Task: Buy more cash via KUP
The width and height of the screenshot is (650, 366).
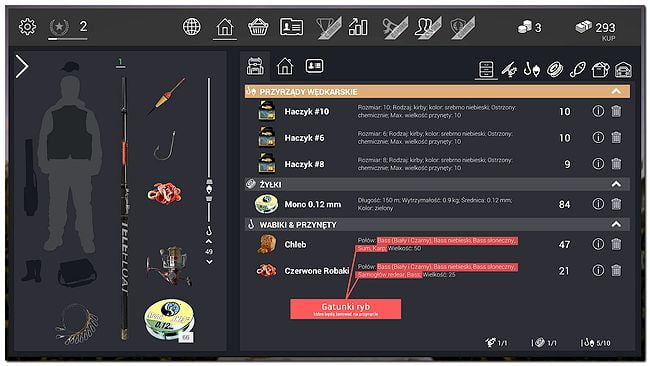Action: [608, 38]
